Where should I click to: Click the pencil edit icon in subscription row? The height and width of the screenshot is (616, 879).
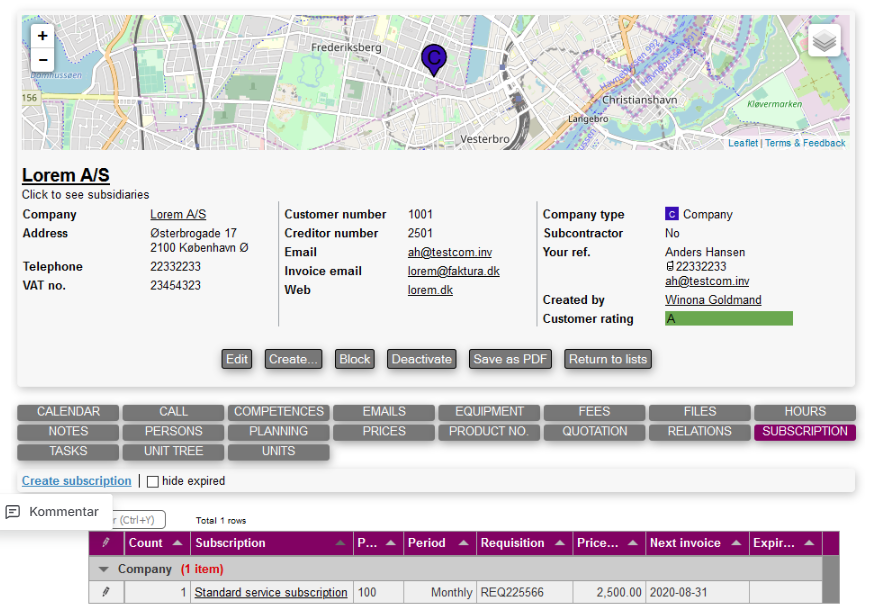[106, 593]
